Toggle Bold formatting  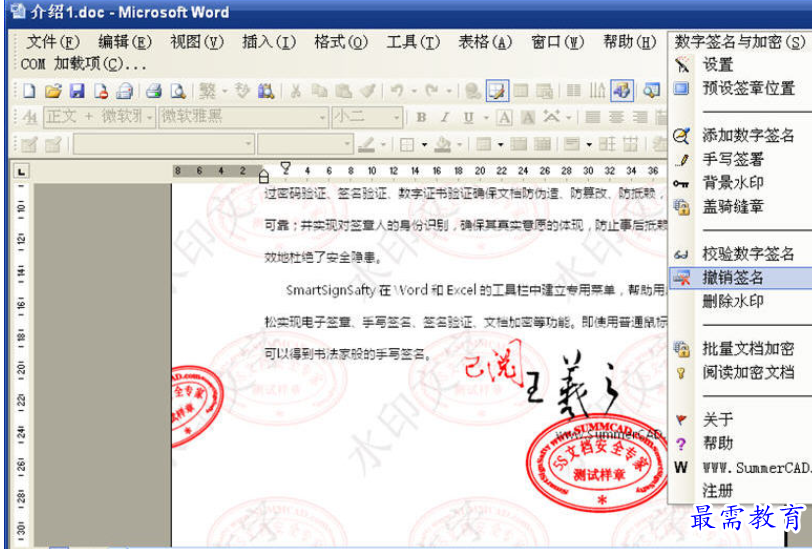(x=421, y=118)
